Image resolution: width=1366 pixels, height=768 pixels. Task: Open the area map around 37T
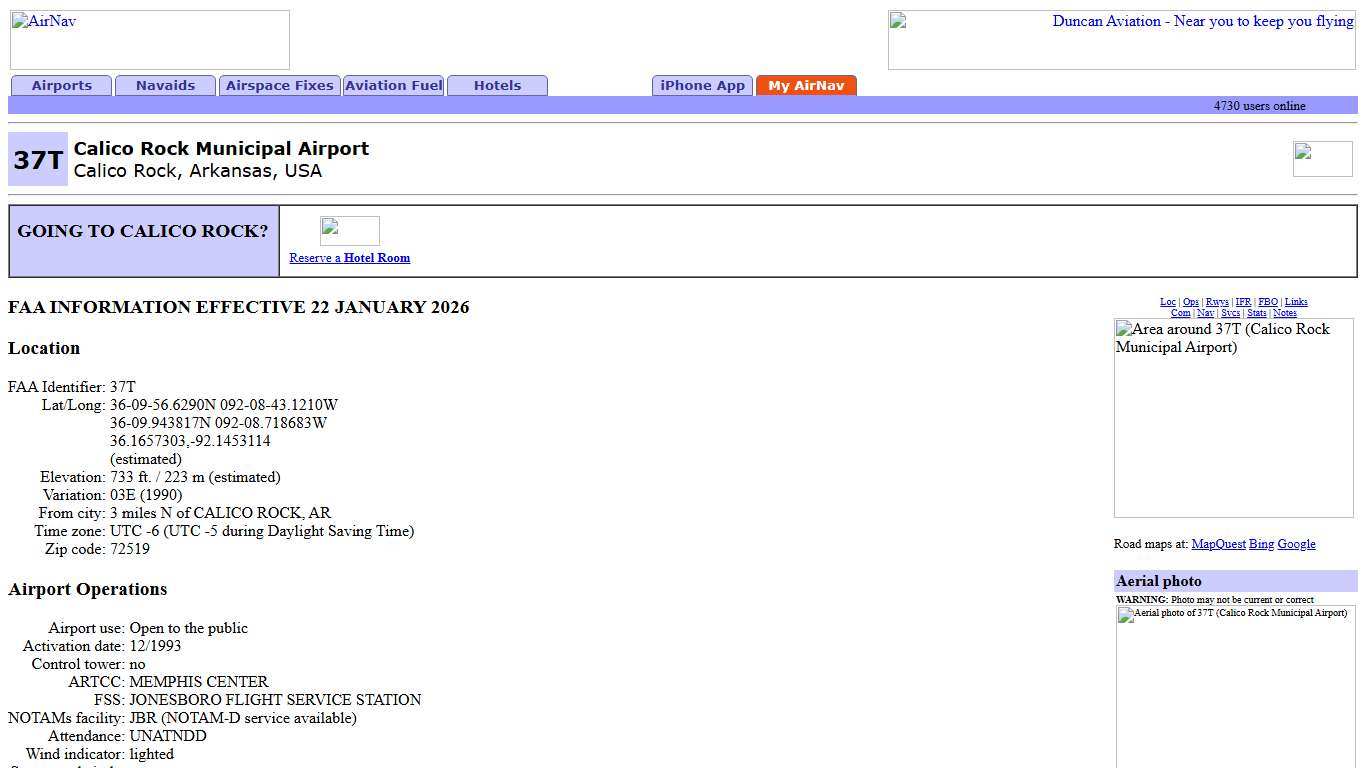[1233, 418]
